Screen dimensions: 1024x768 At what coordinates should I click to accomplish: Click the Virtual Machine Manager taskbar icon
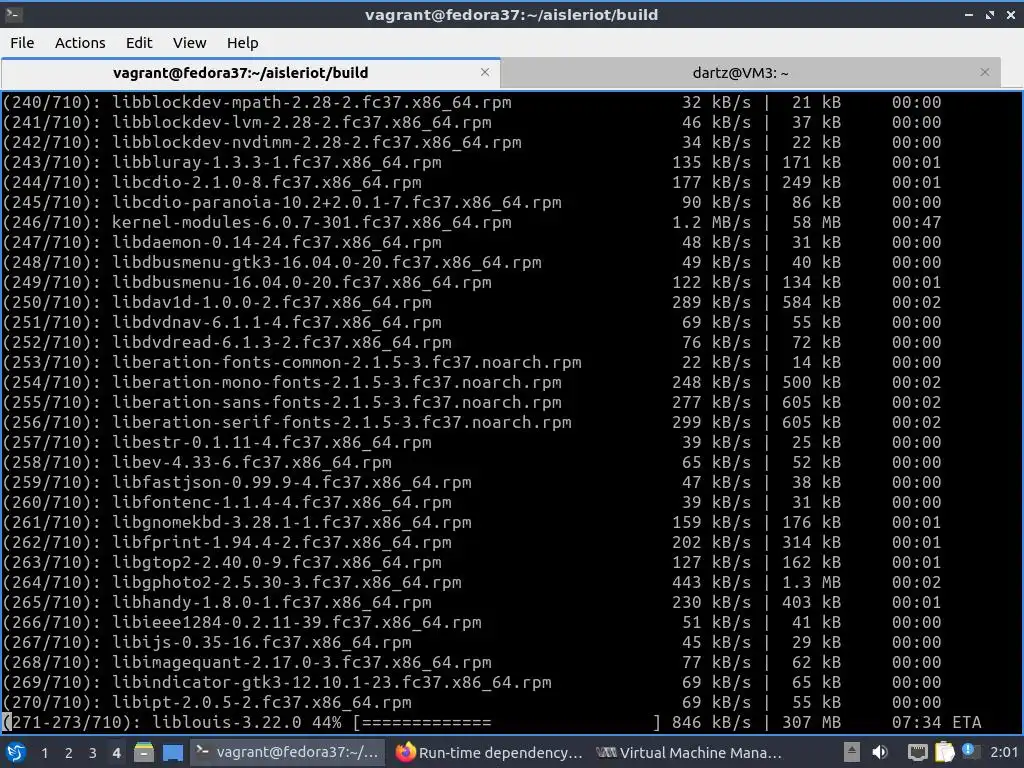tap(606, 752)
